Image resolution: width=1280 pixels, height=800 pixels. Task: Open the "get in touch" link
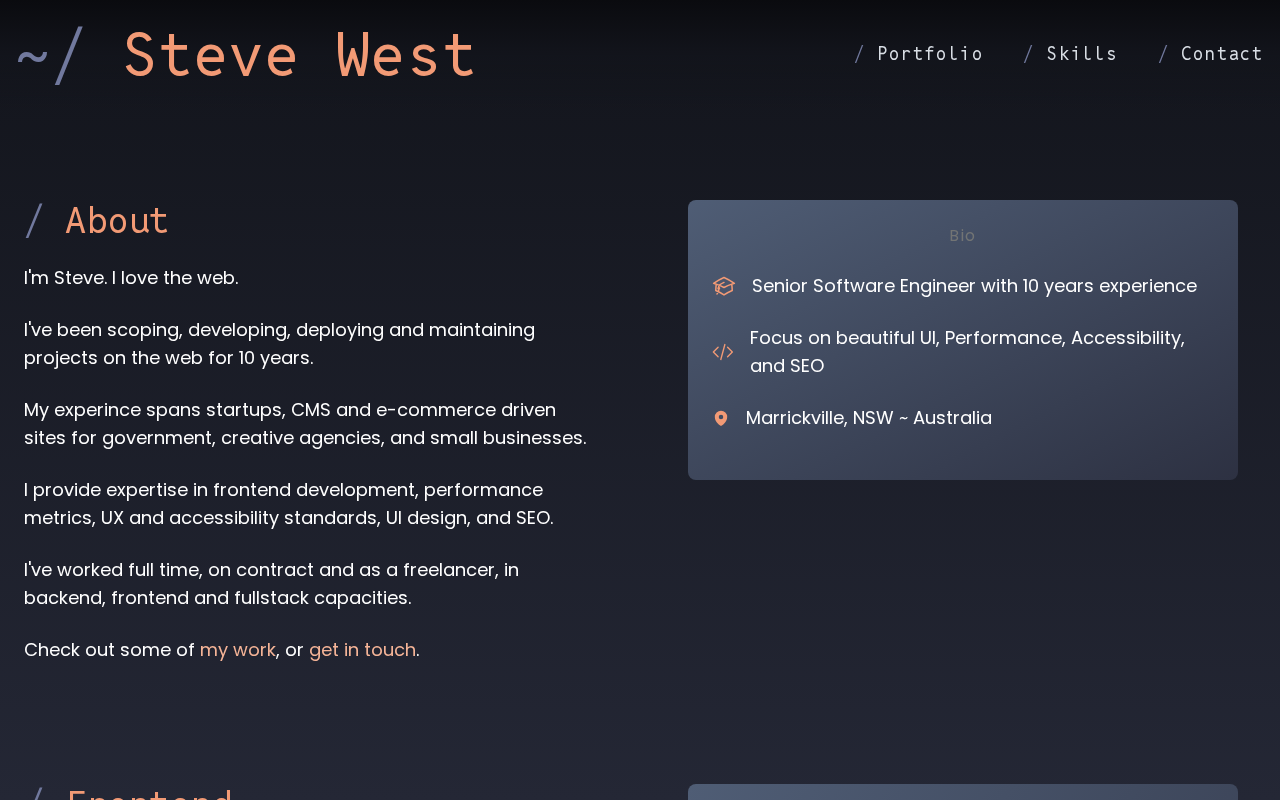[362, 650]
